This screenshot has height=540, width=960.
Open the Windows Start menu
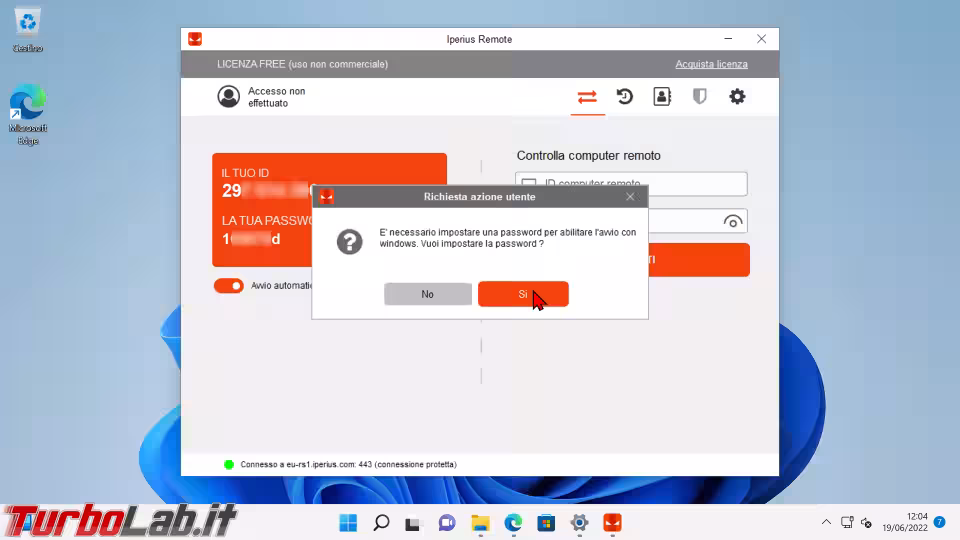[x=348, y=523]
